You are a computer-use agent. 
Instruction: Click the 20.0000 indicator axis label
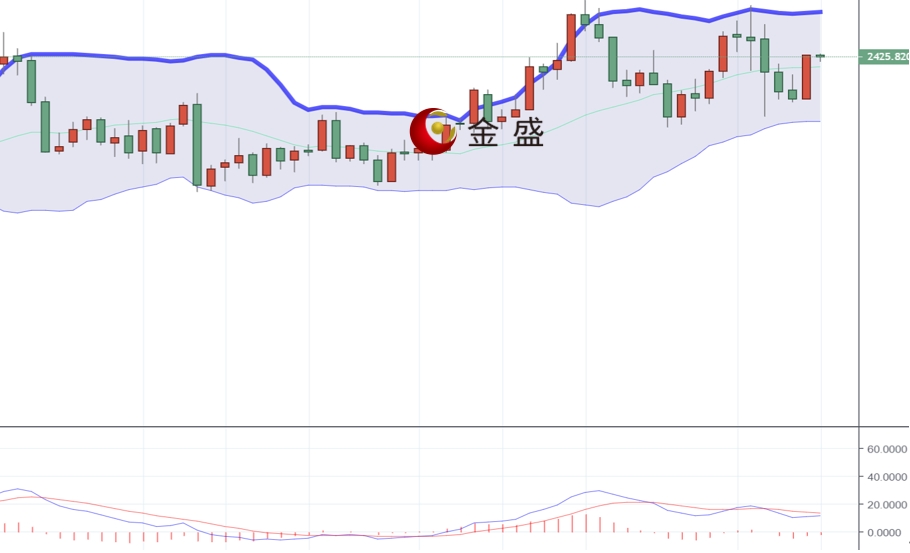pos(886,504)
